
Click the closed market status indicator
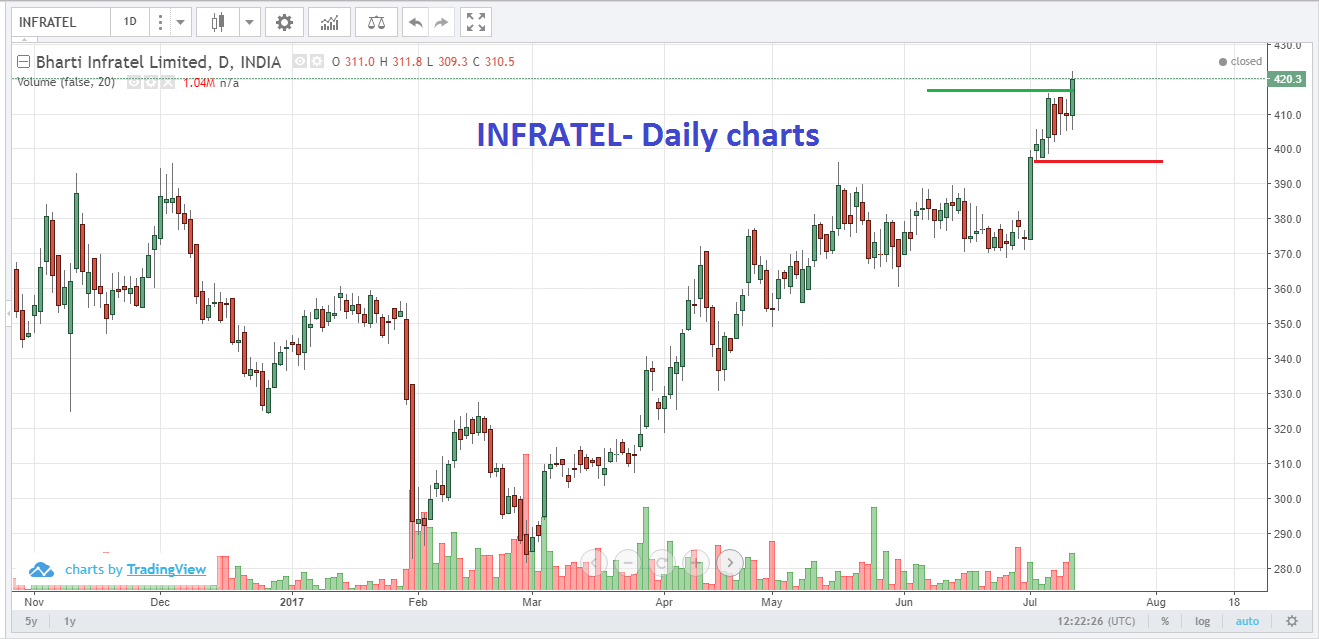(1240, 61)
